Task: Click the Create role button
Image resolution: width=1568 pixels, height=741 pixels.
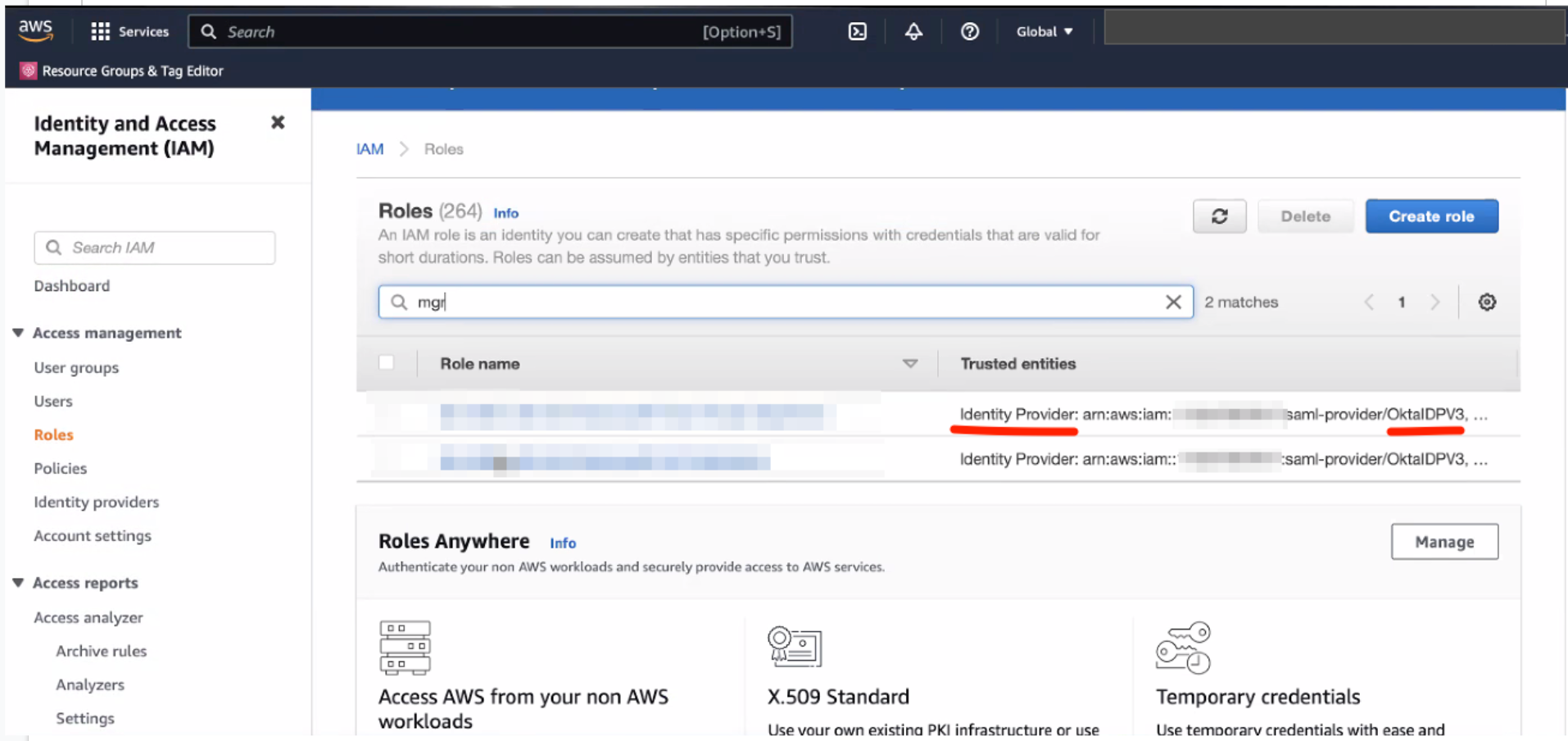Action: click(x=1431, y=216)
